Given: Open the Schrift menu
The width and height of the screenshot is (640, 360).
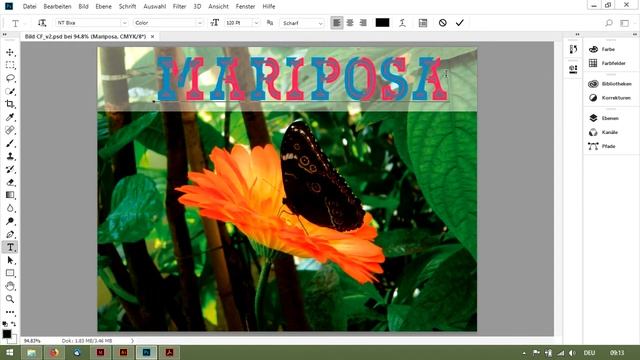Looking at the screenshot, I should 127,7.
